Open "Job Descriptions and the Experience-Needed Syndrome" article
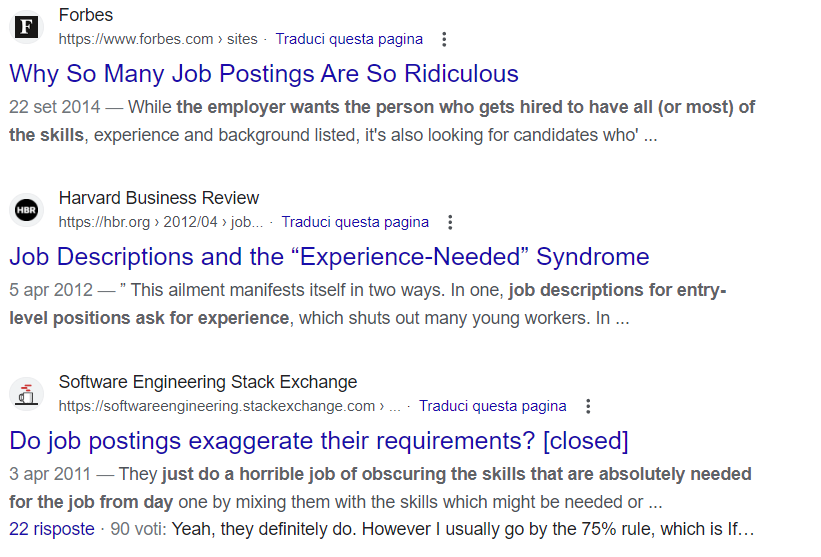821x557 pixels. (x=329, y=257)
